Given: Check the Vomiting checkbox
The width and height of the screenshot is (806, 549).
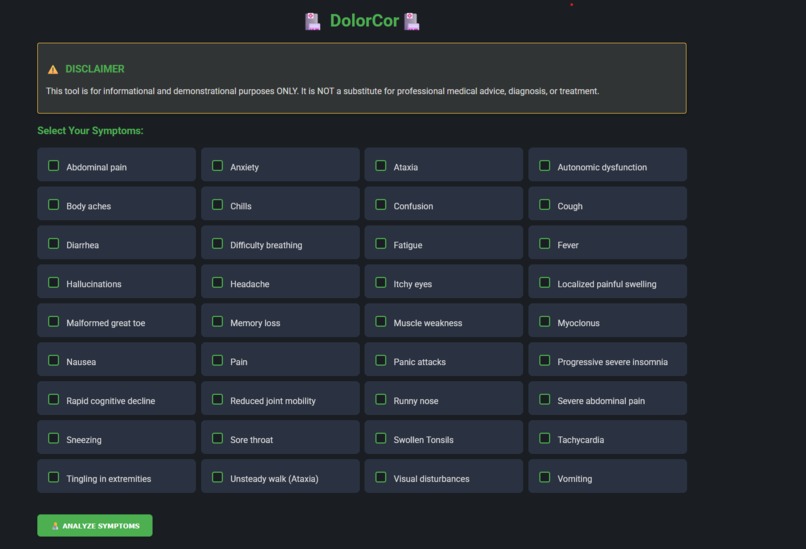Looking at the screenshot, I should point(545,477).
